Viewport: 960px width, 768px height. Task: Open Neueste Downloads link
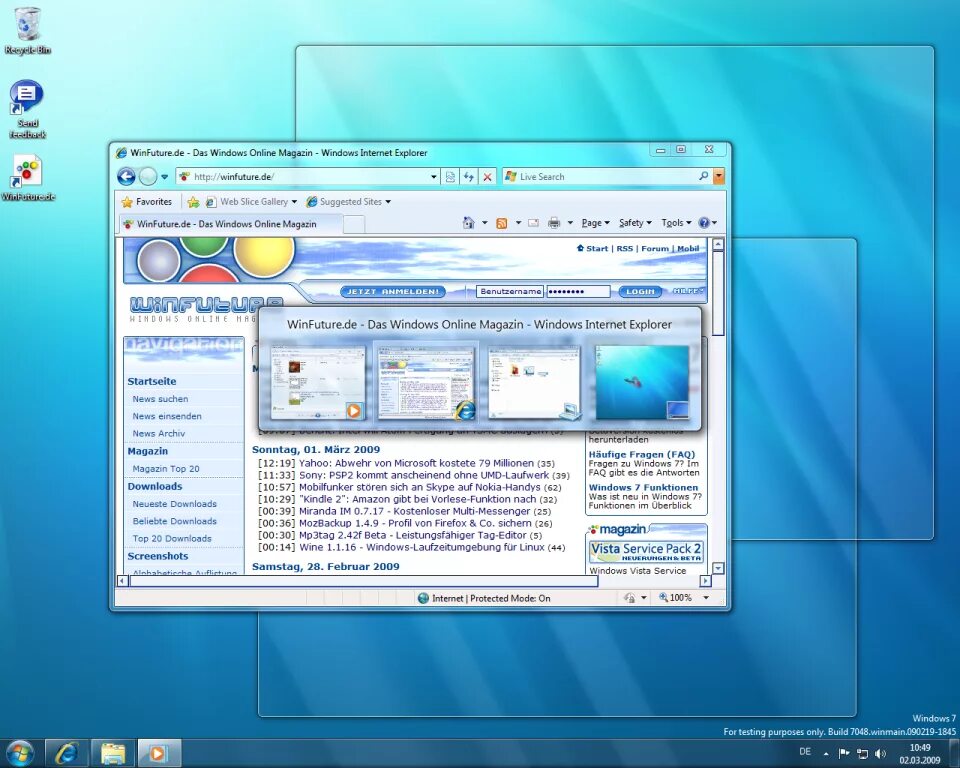point(174,503)
